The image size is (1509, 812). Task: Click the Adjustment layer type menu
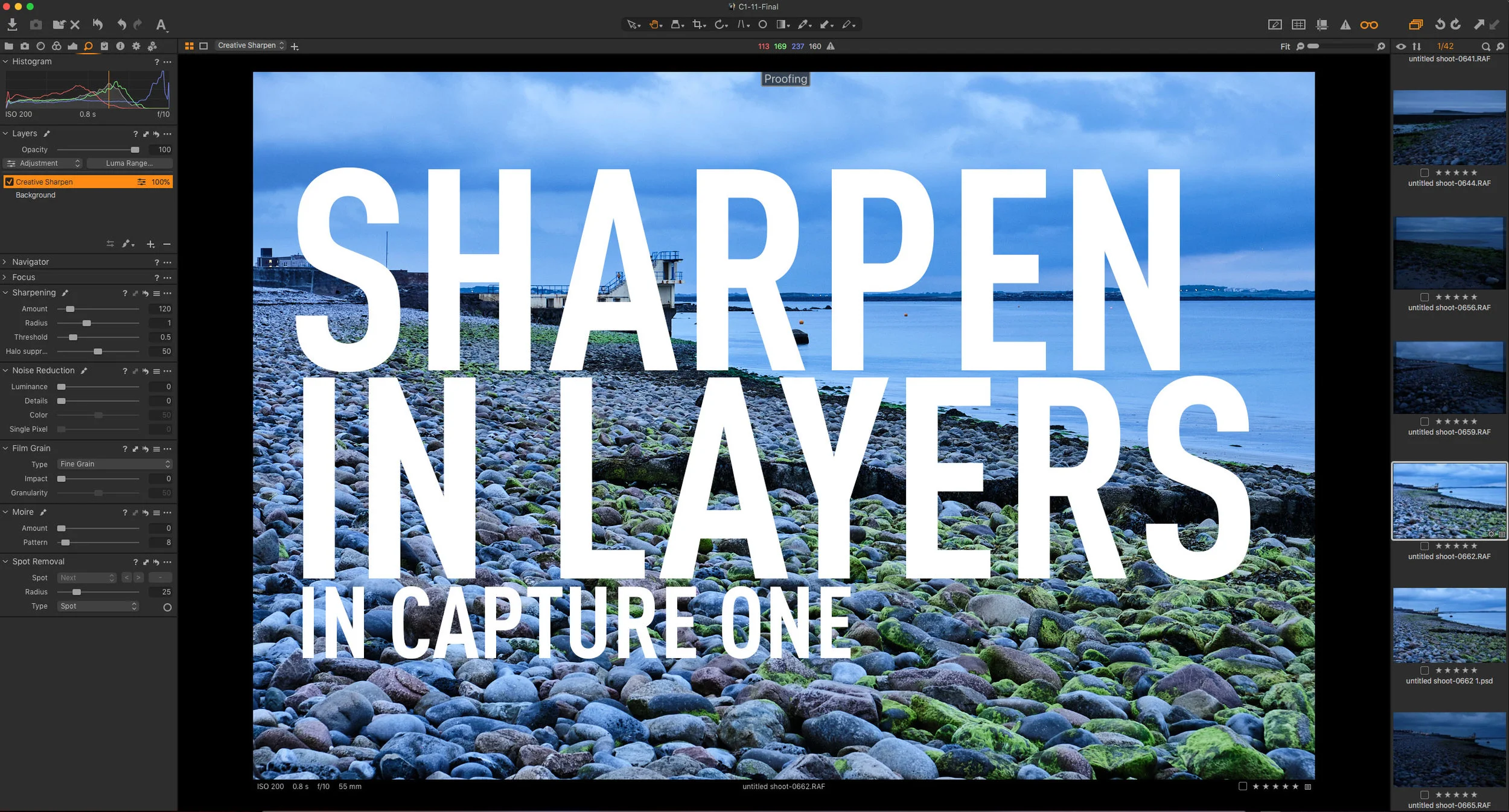43,163
